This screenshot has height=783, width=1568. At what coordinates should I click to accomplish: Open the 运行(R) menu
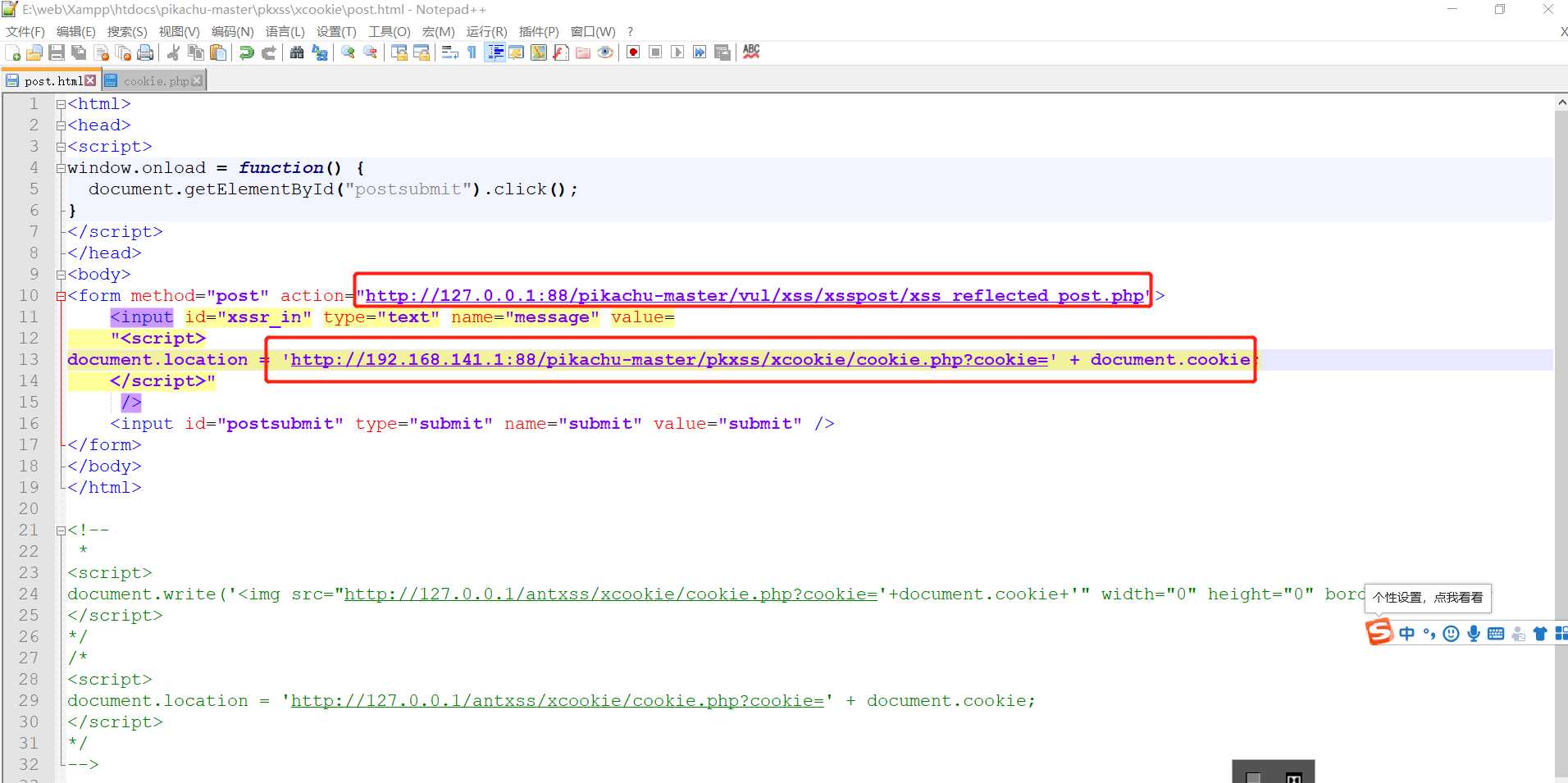(x=486, y=31)
